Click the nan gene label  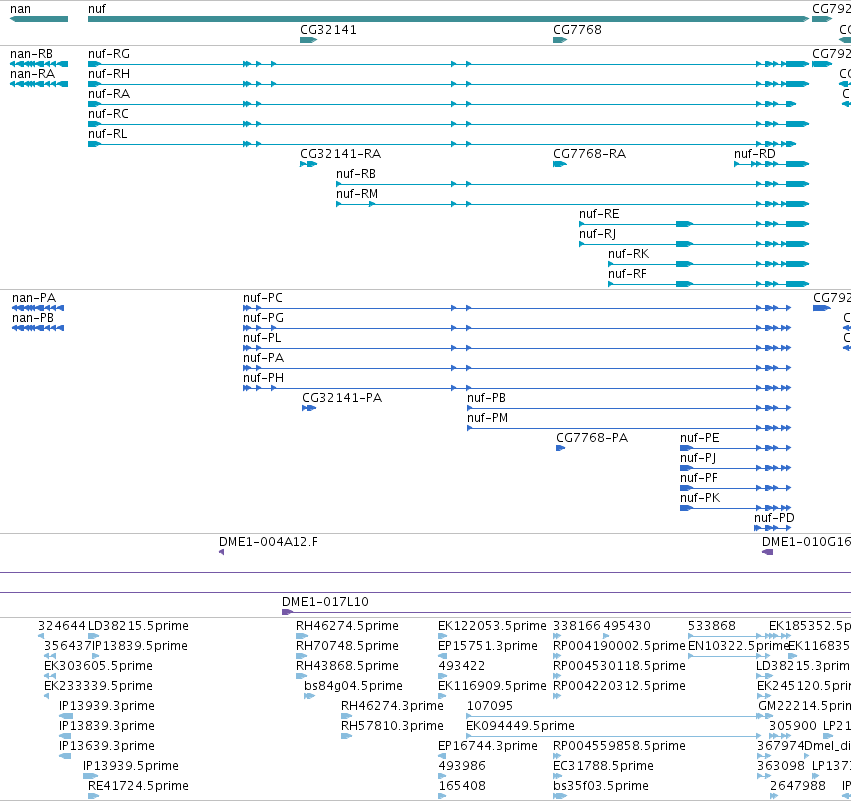21,9
